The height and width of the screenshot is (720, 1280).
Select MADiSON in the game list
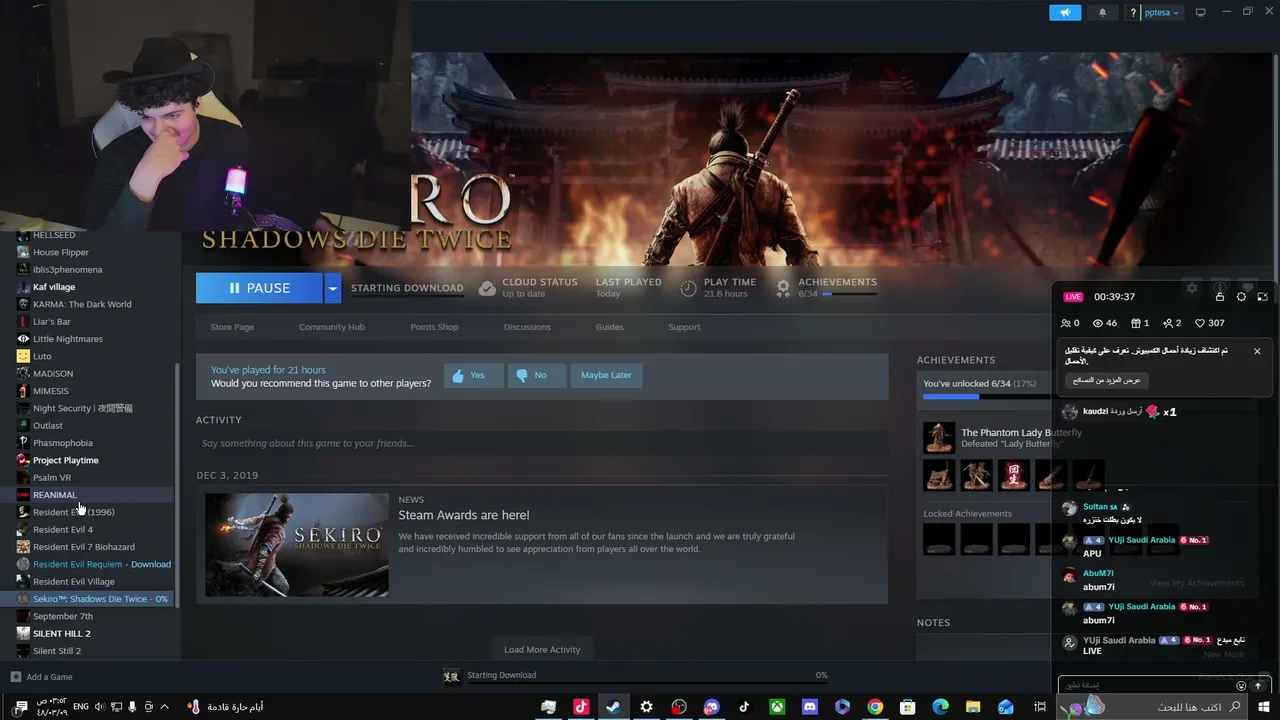[53, 374]
